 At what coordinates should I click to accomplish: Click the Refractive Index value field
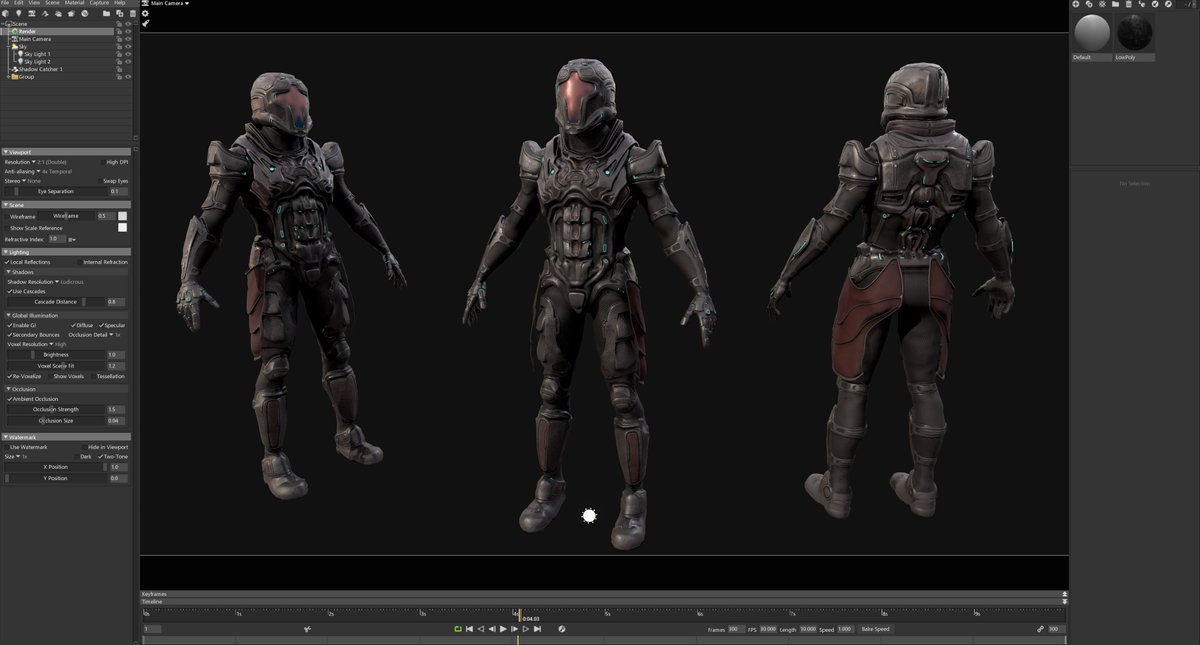pos(57,239)
